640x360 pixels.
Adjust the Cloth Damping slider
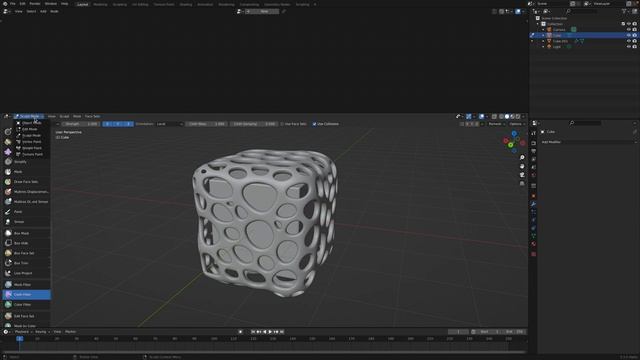click(253, 124)
